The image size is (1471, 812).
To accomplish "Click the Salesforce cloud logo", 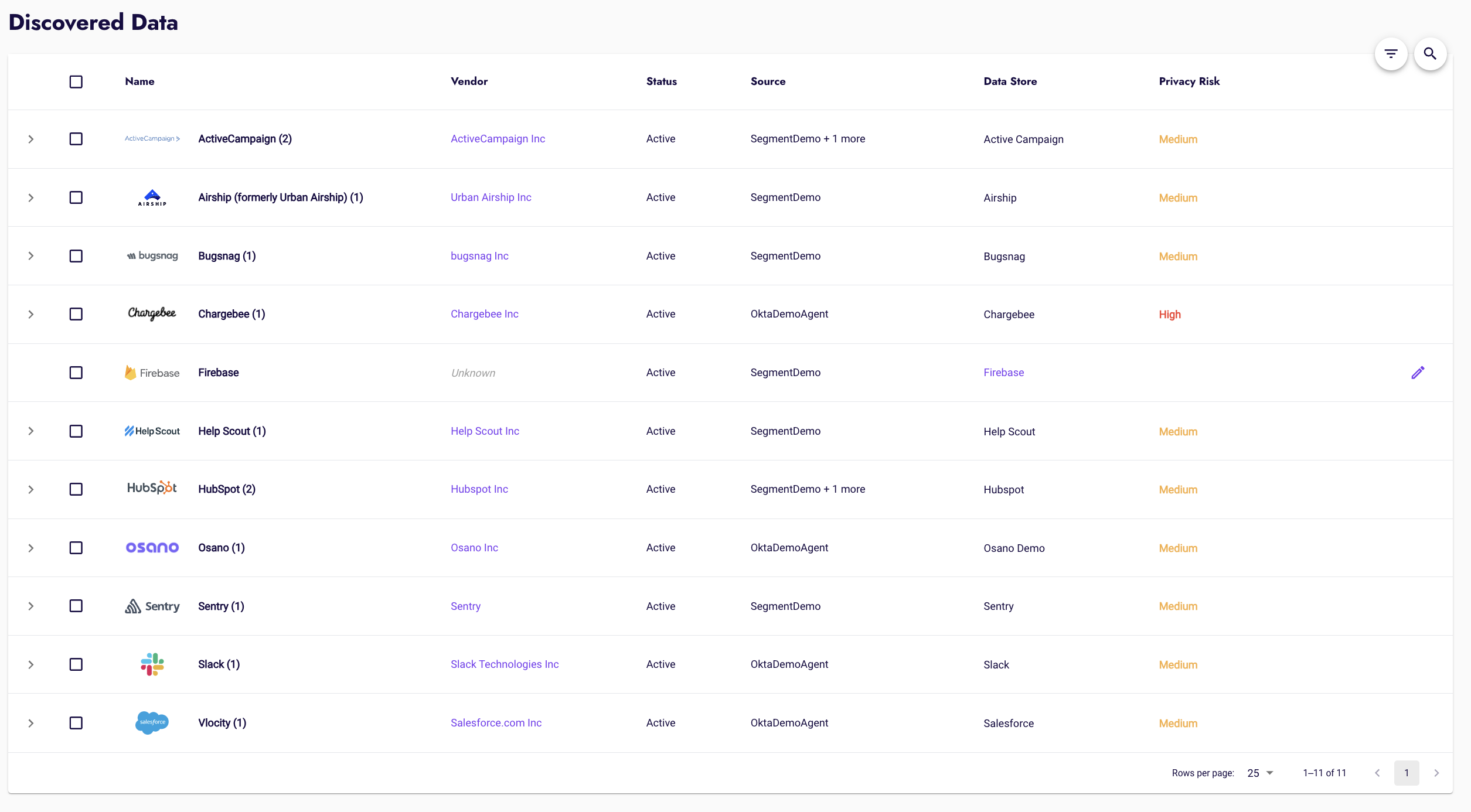I will coord(152,722).
